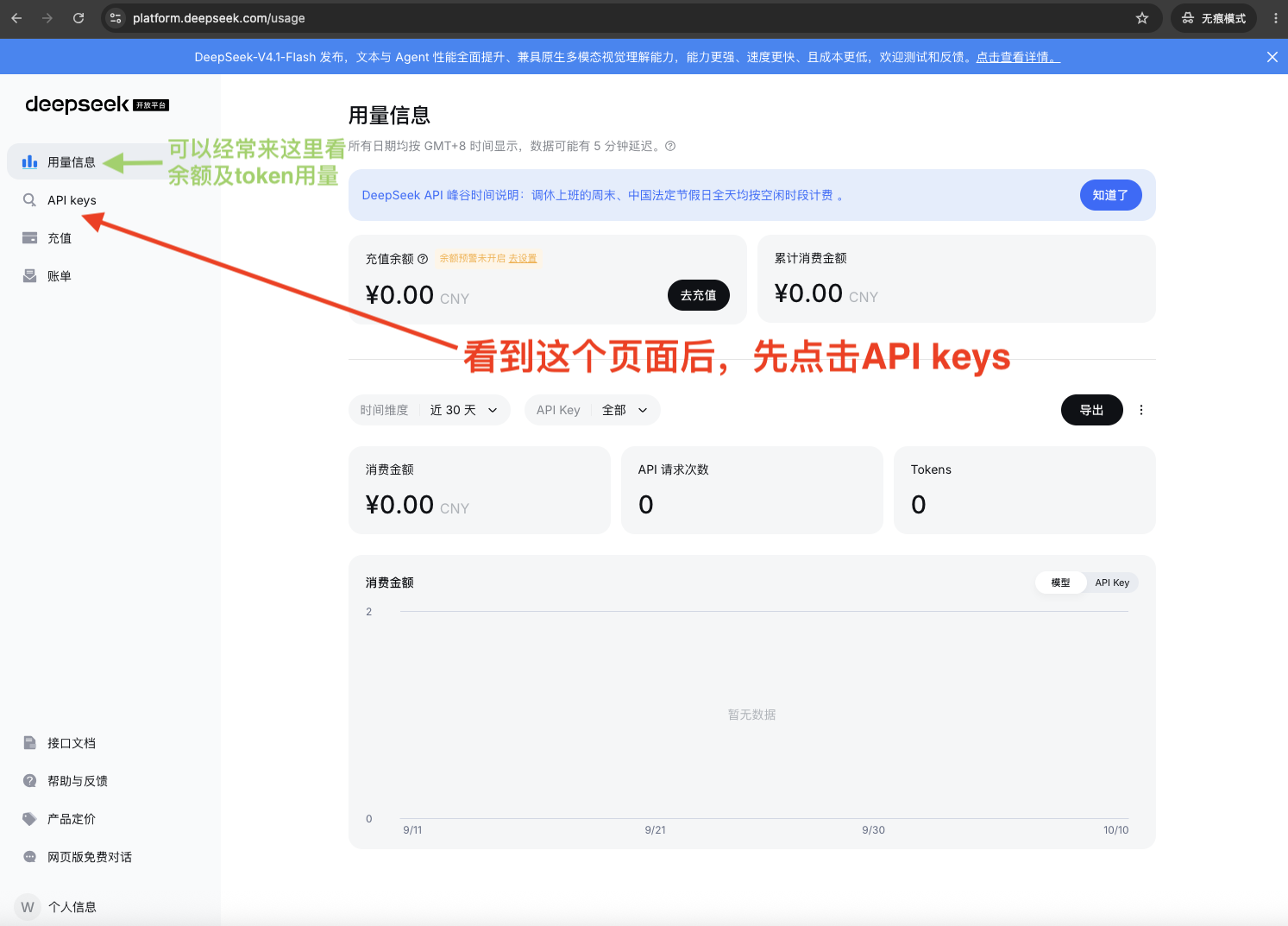Switch the chart to 模型 view
1288x926 pixels.
(x=1060, y=583)
